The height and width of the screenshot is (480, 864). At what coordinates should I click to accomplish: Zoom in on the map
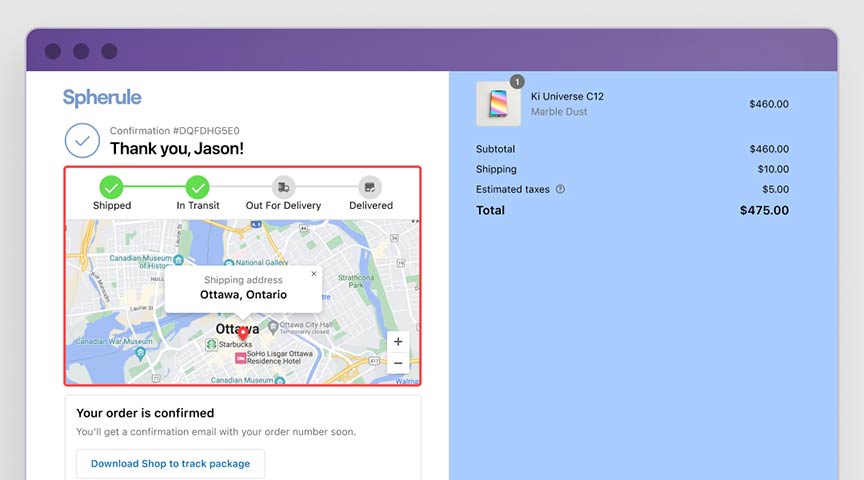398,342
